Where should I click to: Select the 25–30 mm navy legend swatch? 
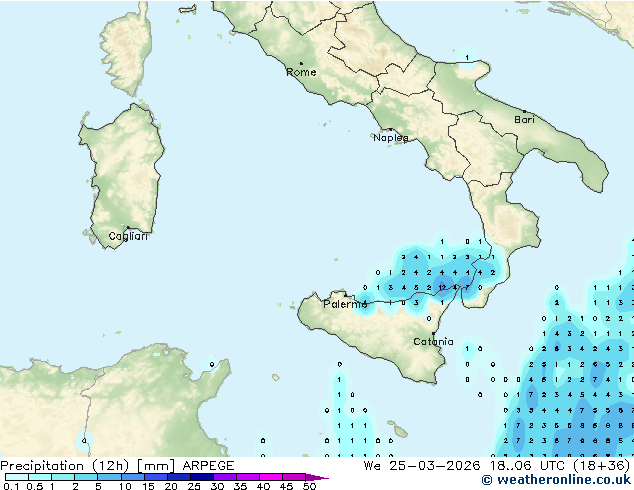(201, 477)
